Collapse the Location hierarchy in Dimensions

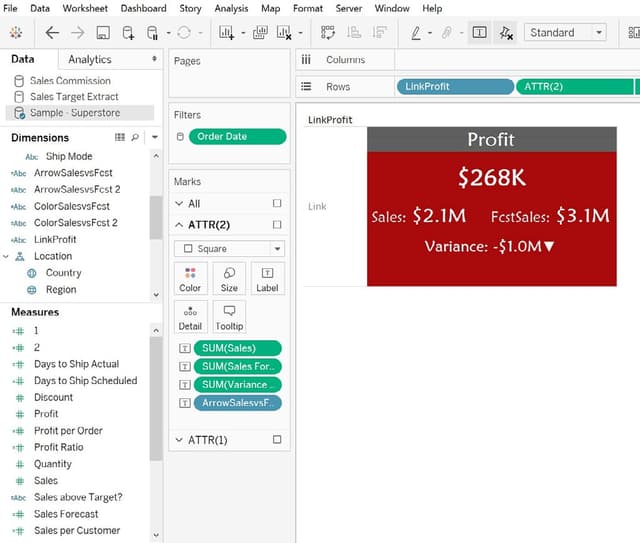pyautogui.click(x=9, y=256)
